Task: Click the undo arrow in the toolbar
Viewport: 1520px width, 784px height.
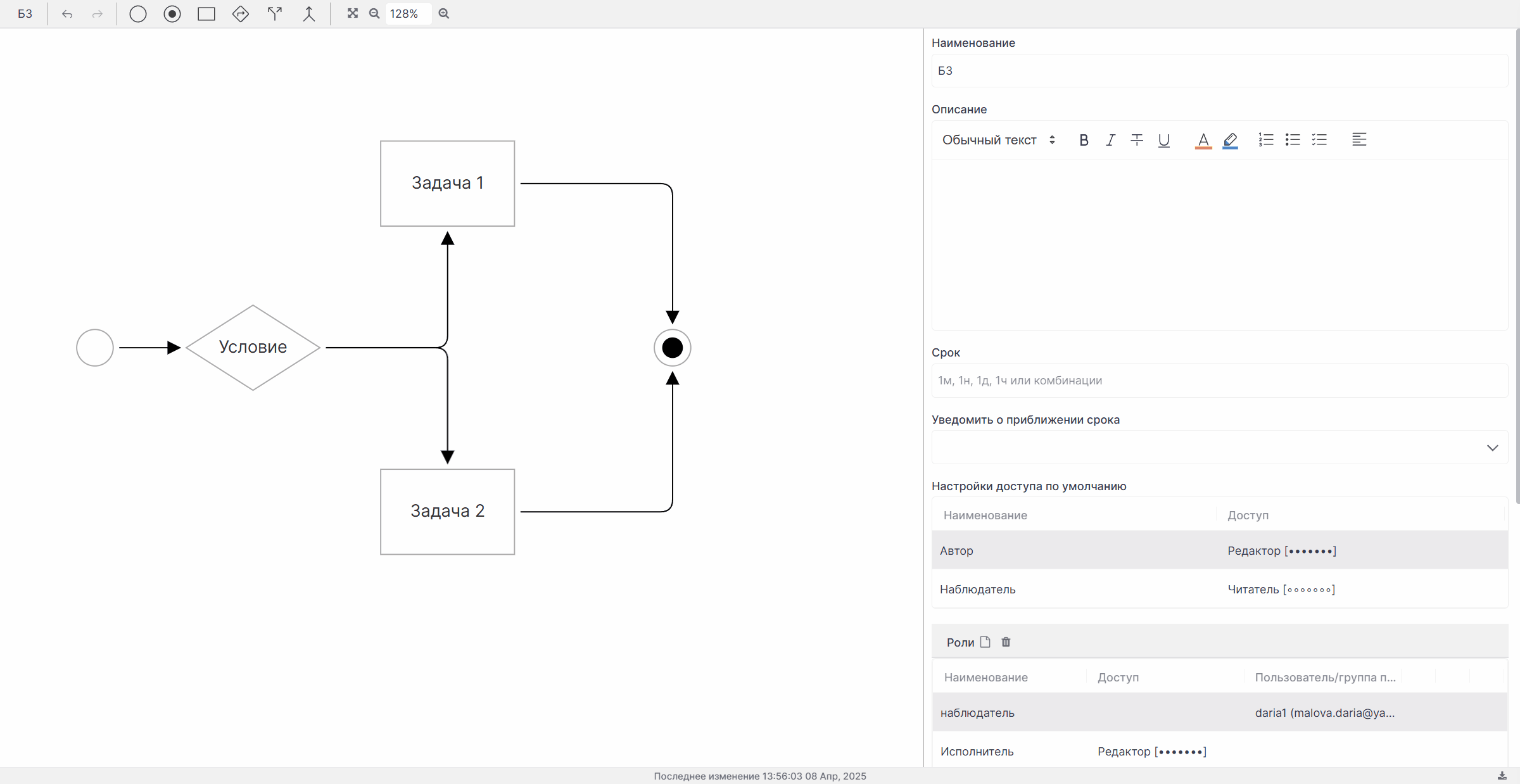Action: pos(67,14)
